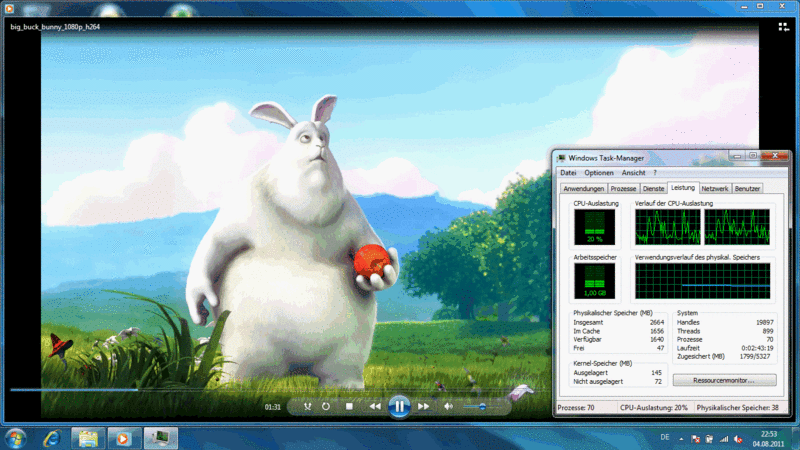The height and width of the screenshot is (450, 800).
Task: Click the CPU-Auslastung 20 % gauge
Action: tap(594, 227)
